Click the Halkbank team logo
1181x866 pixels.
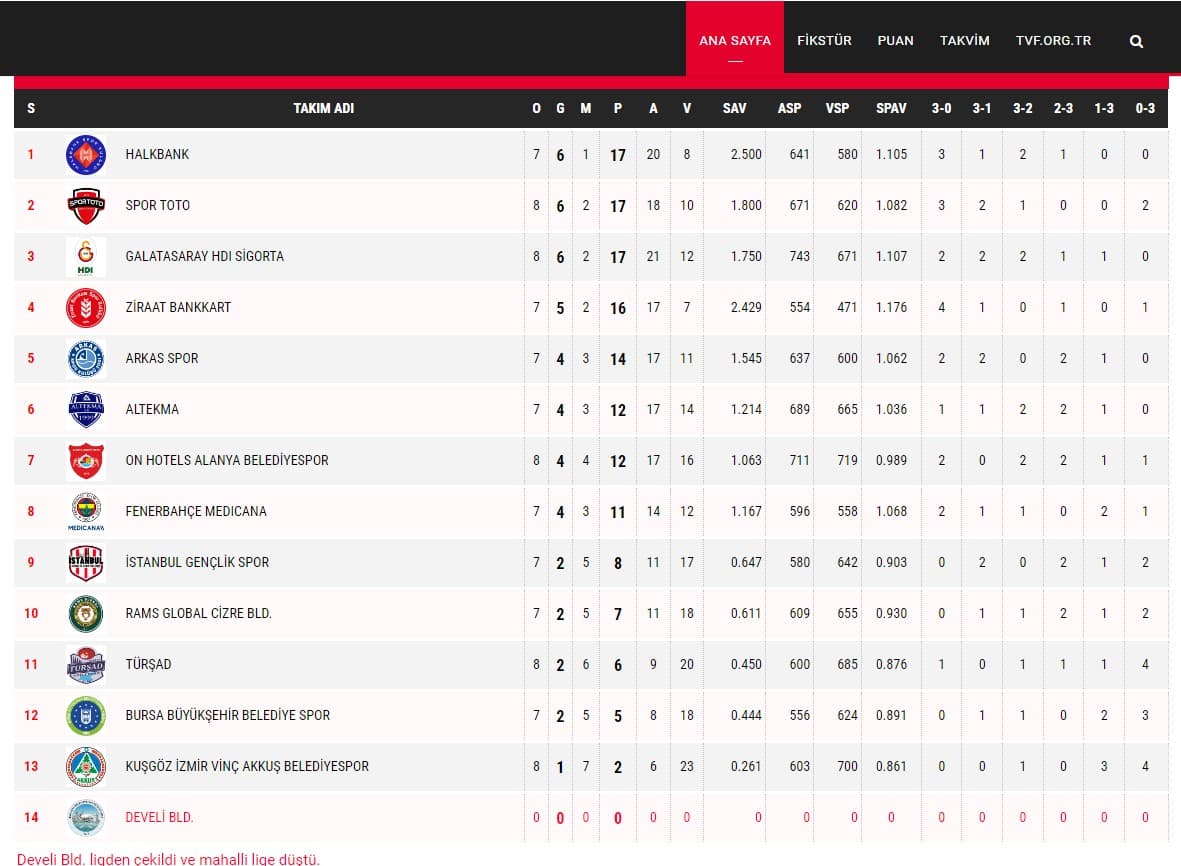click(x=85, y=155)
